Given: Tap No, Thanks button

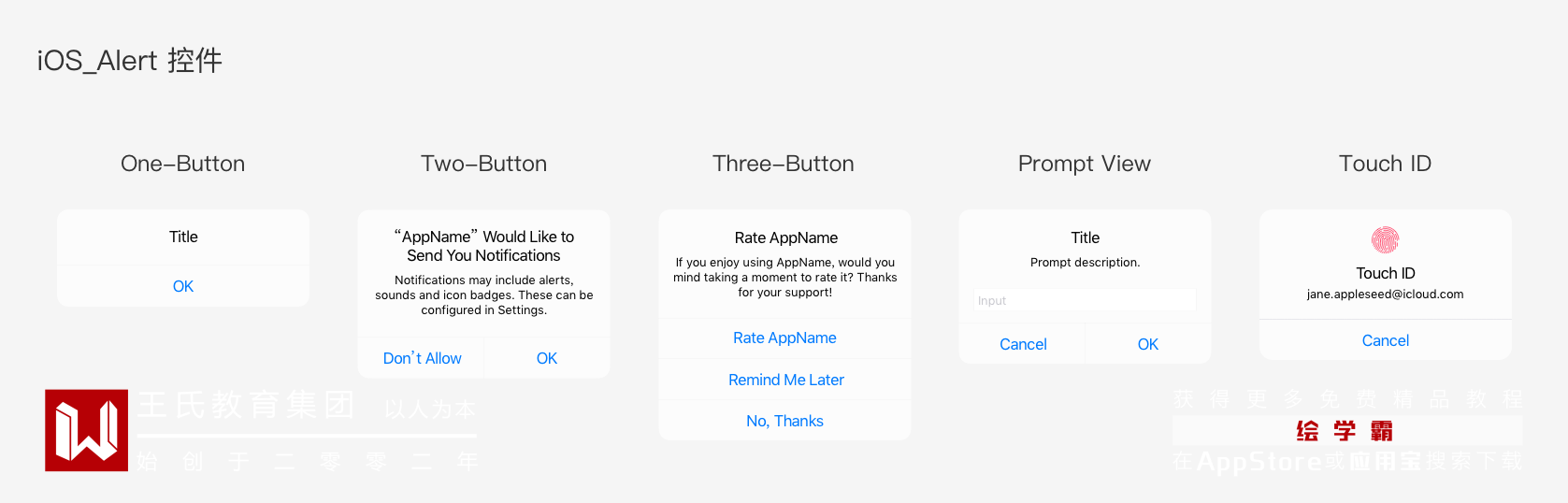Looking at the screenshot, I should pyautogui.click(x=784, y=421).
